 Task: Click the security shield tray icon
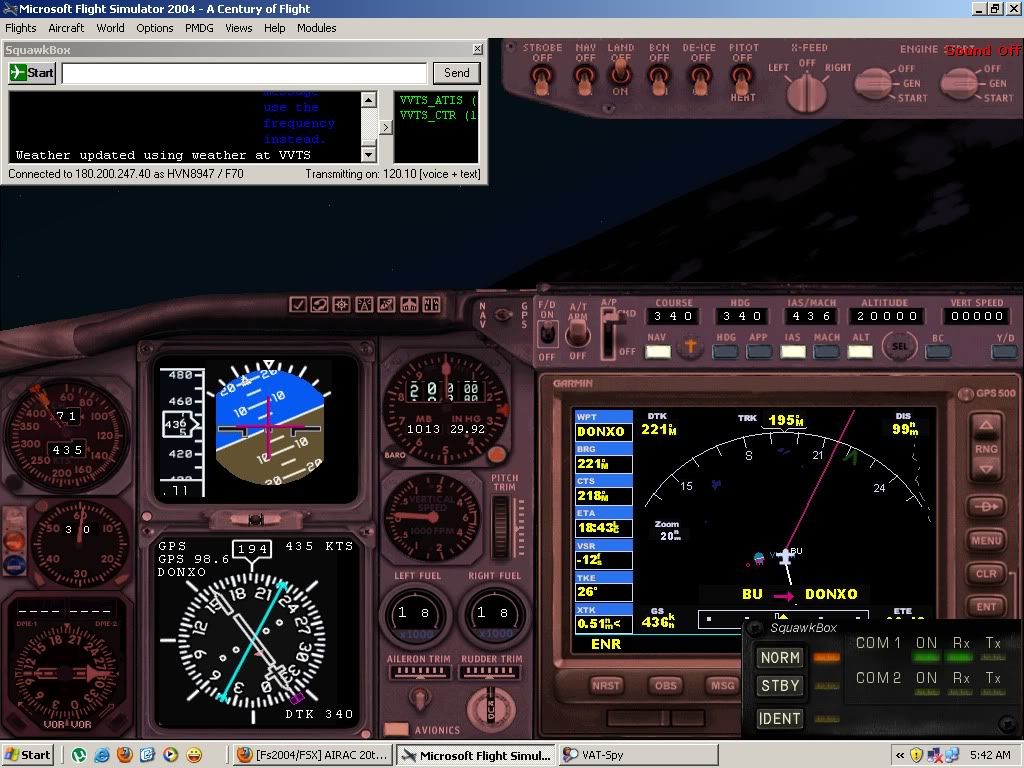coord(916,755)
